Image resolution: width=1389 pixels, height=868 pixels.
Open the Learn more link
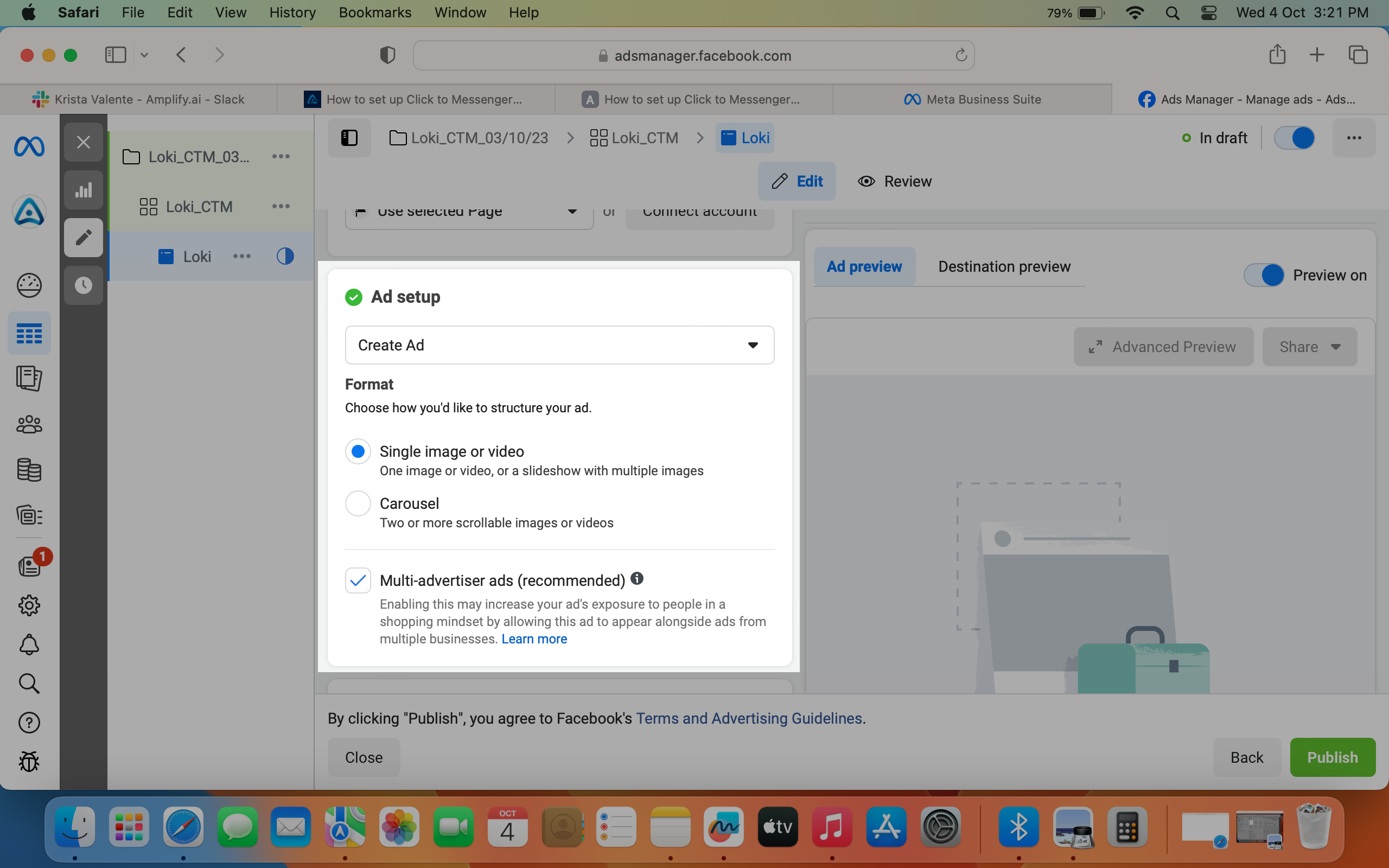[x=534, y=639]
